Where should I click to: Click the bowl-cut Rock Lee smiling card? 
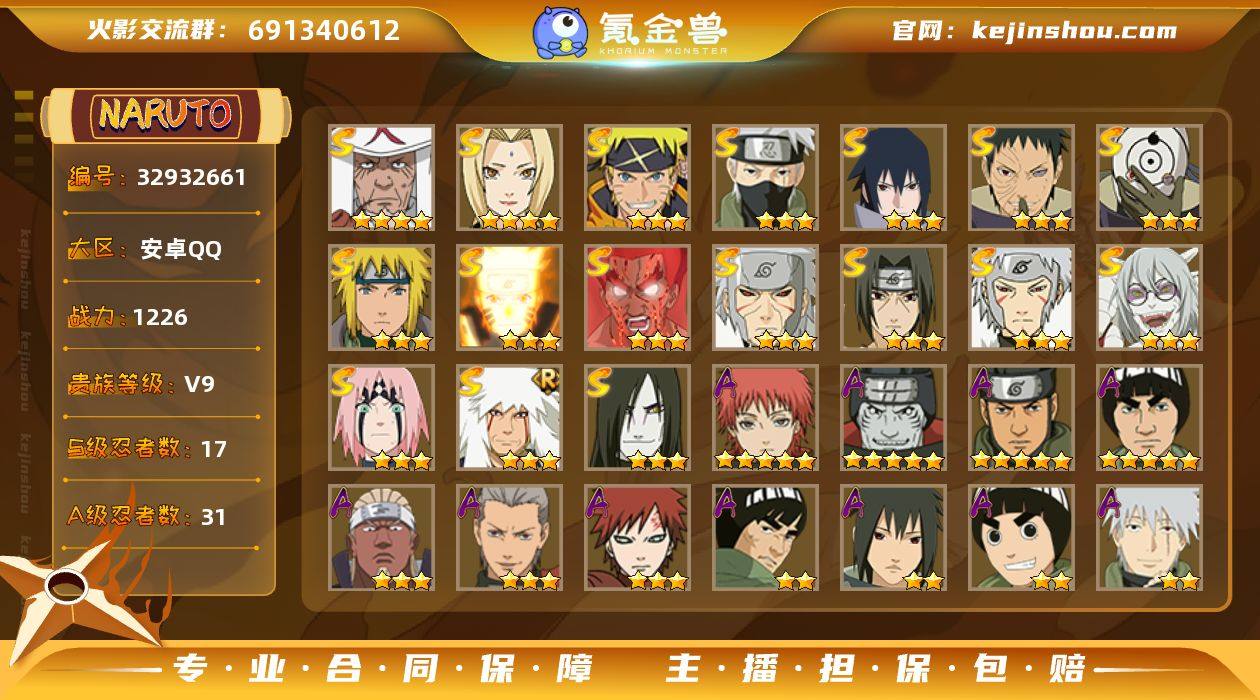click(1021, 538)
